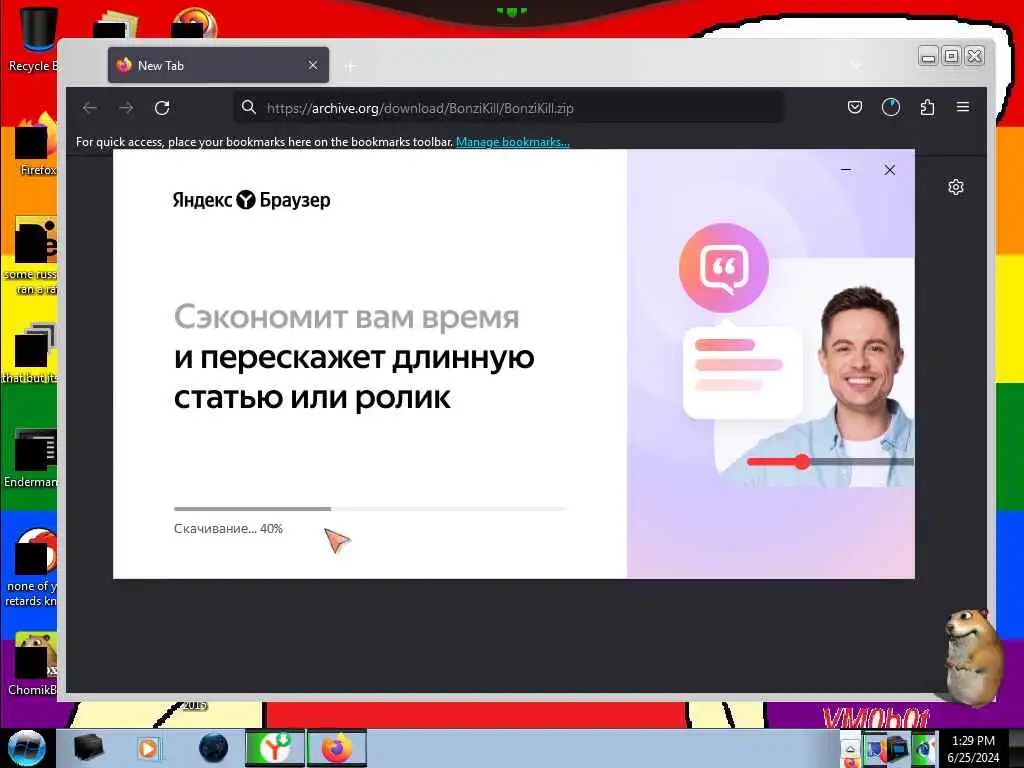Minimize the Firefox window
1024x768 pixels.
click(x=928, y=57)
